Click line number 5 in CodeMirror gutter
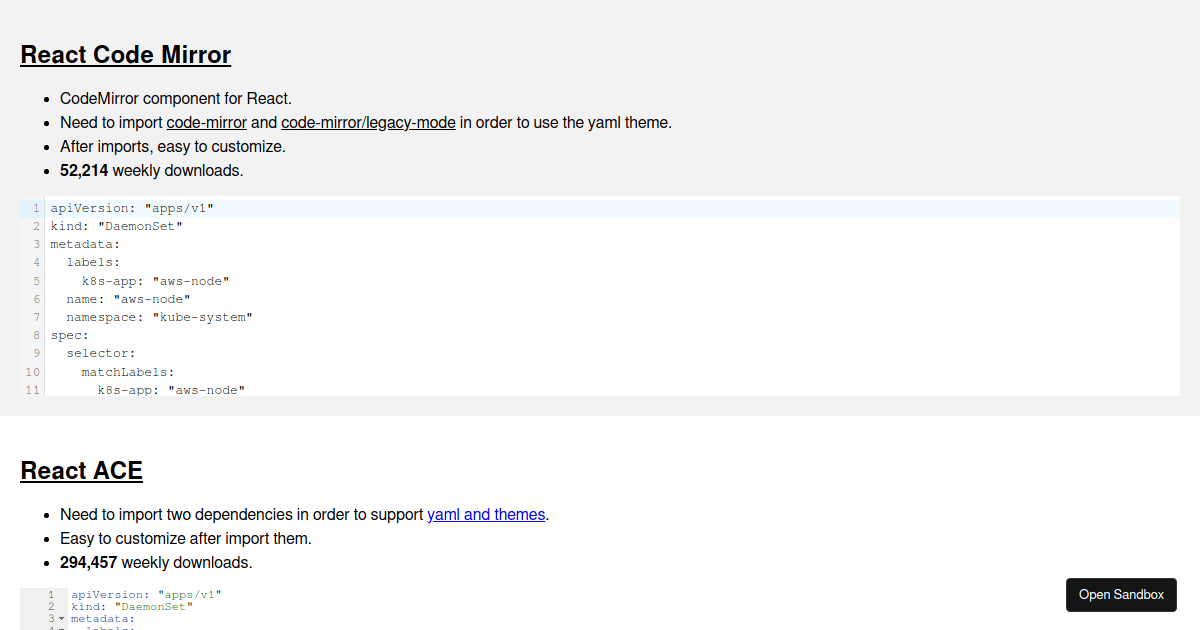 coord(35,281)
